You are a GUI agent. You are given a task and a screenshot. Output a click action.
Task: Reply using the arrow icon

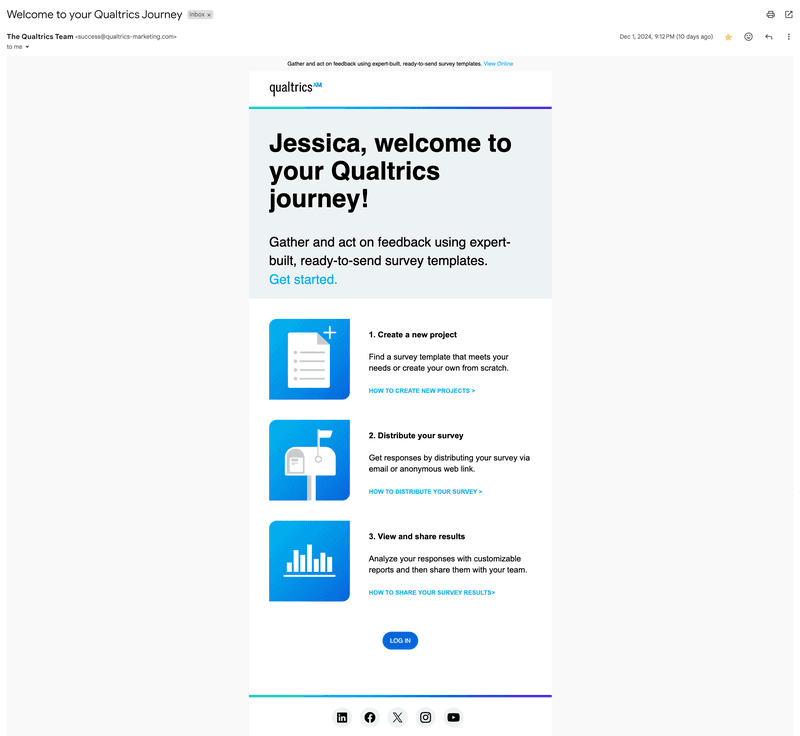(x=769, y=37)
